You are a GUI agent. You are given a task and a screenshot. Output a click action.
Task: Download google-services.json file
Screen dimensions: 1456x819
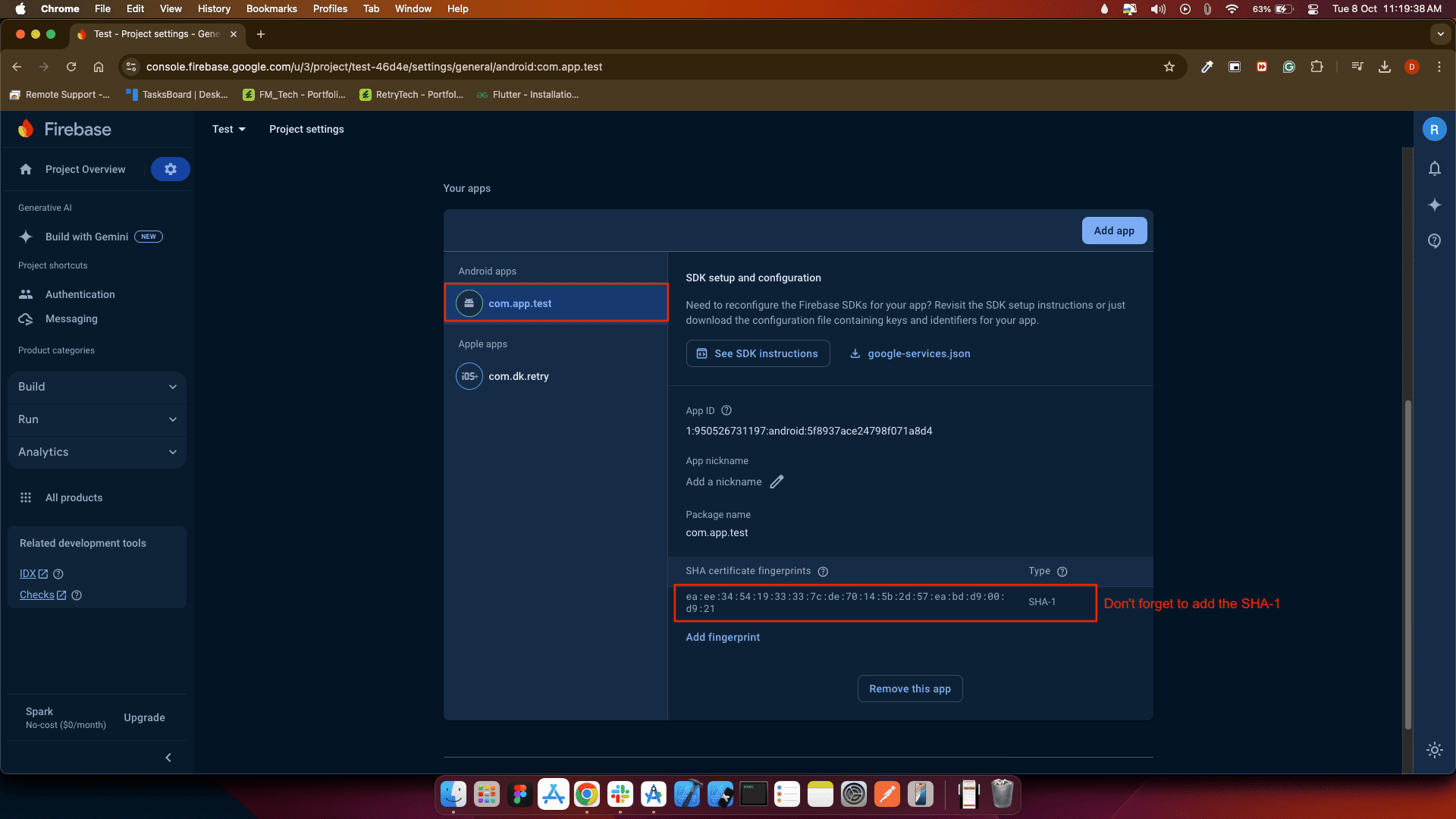pyautogui.click(x=910, y=353)
